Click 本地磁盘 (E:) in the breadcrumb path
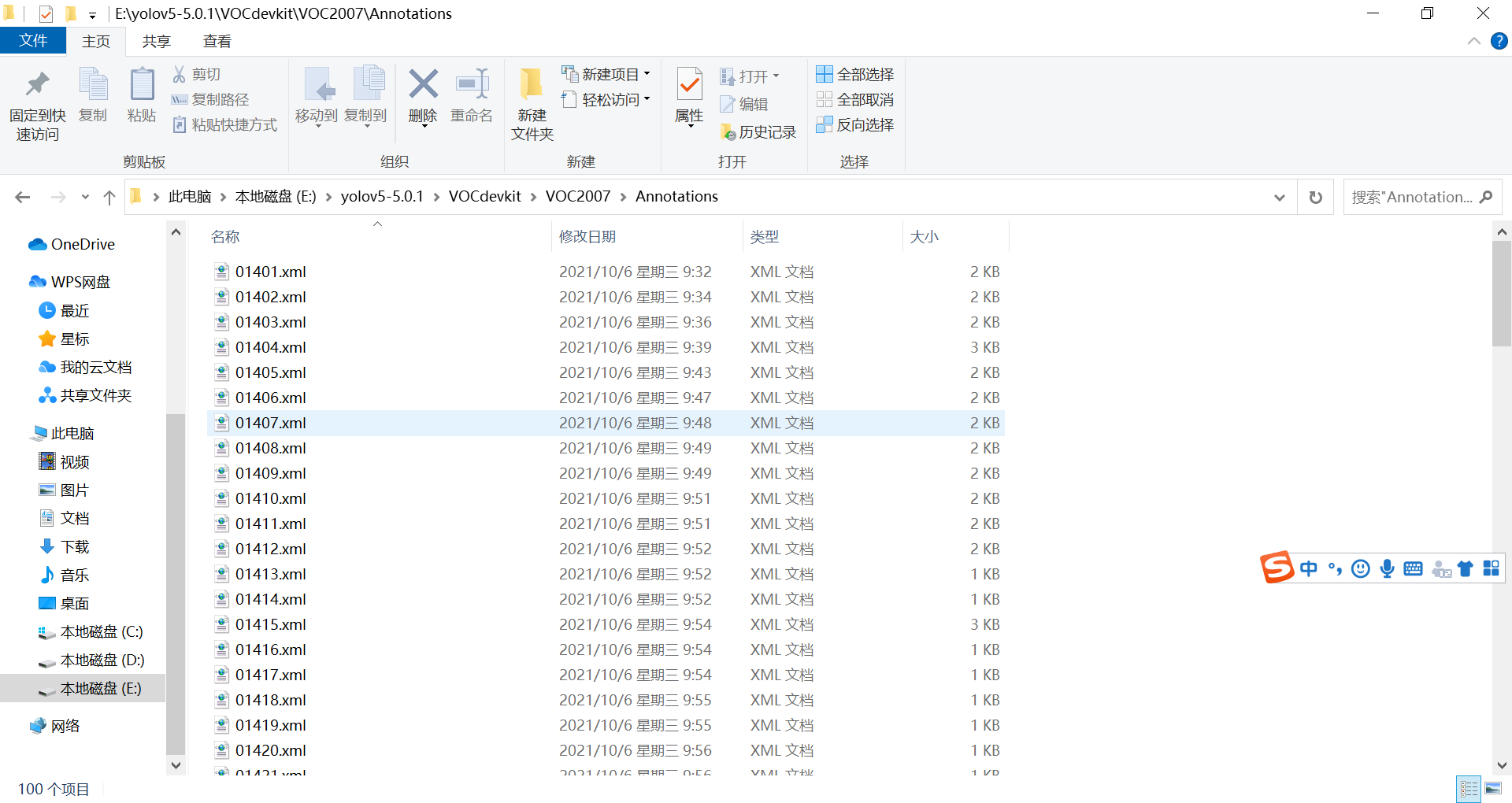Screen dimensions: 1512x803 pos(276,197)
